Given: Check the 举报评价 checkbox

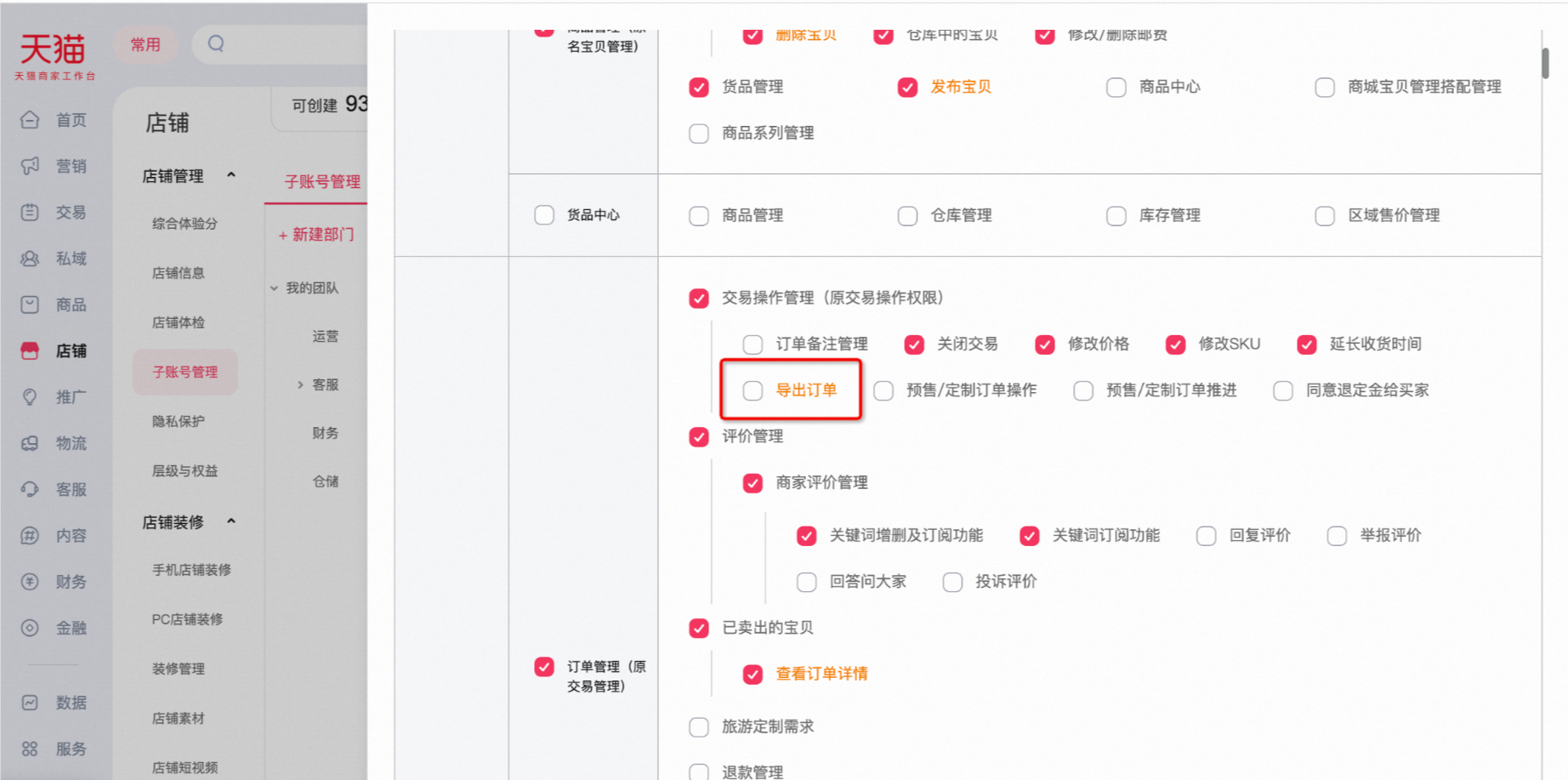Looking at the screenshot, I should 1338,536.
